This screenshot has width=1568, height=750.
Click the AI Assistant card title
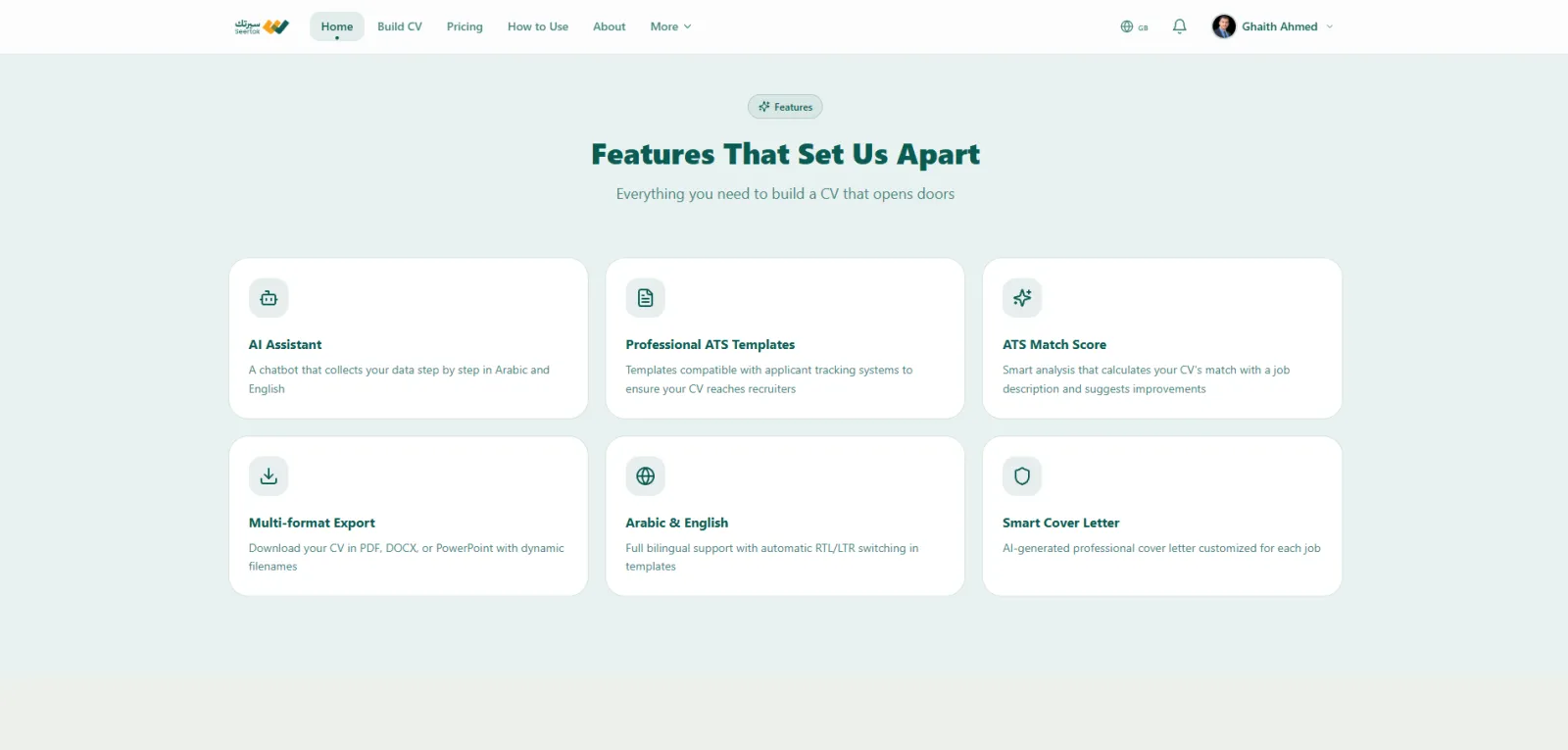[285, 345]
